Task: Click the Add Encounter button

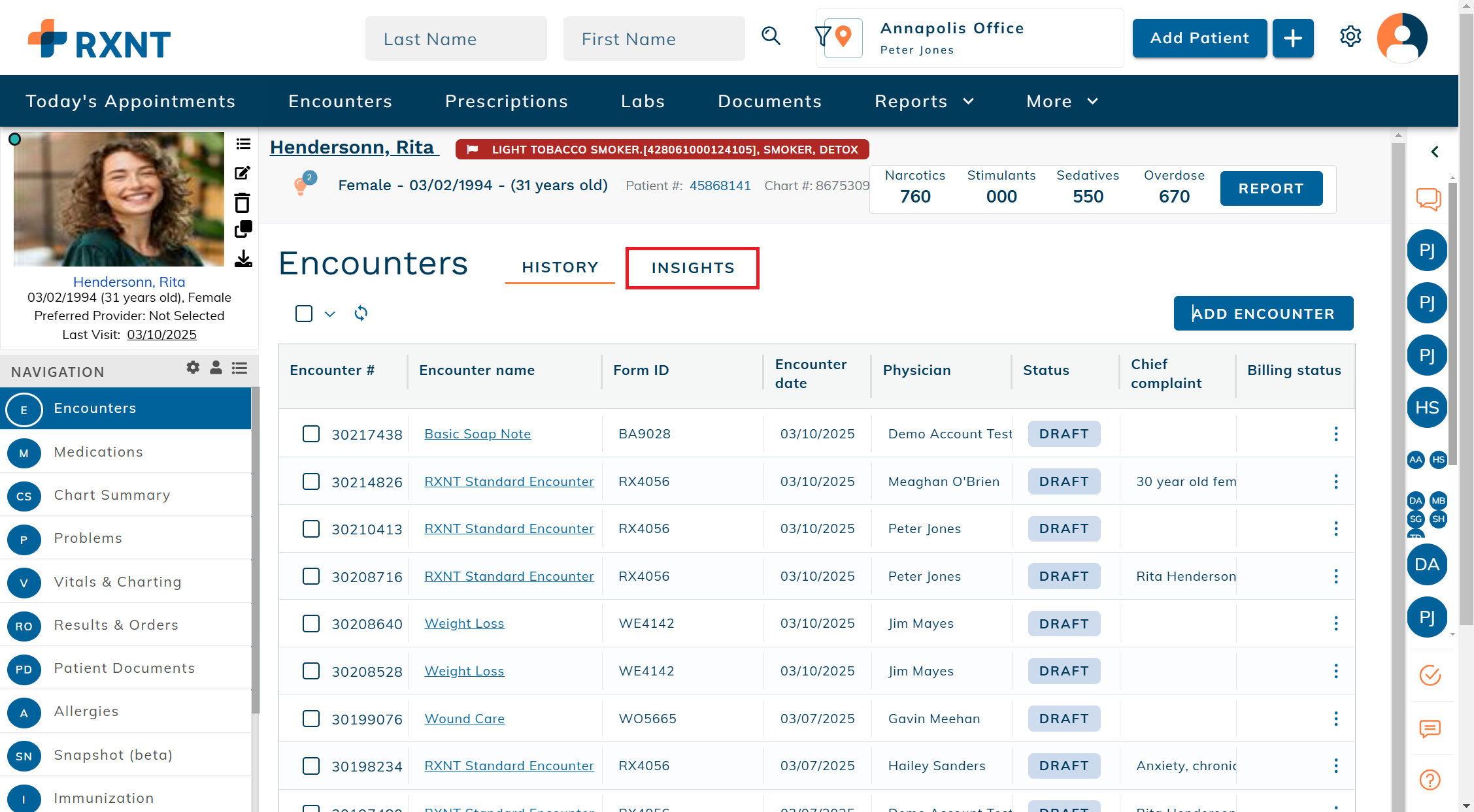Action: [x=1264, y=314]
